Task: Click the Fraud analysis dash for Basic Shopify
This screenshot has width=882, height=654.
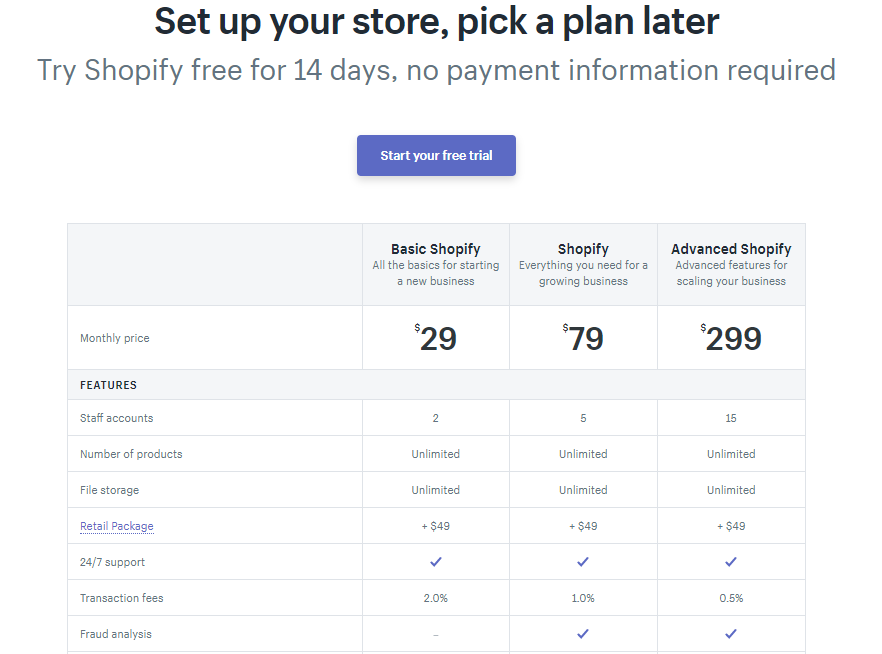Action: coord(436,635)
